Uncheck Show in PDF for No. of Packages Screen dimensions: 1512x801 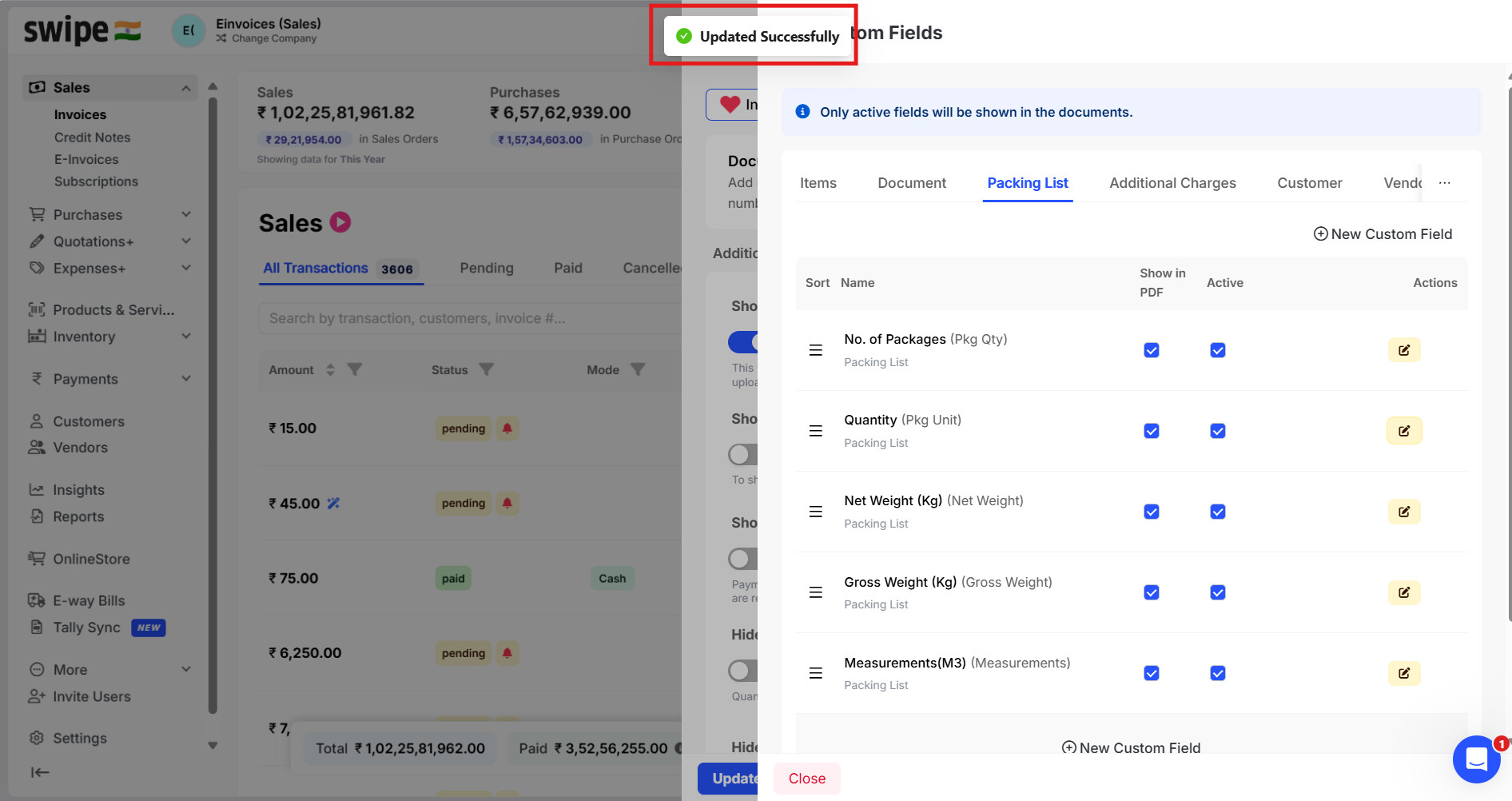point(1151,350)
